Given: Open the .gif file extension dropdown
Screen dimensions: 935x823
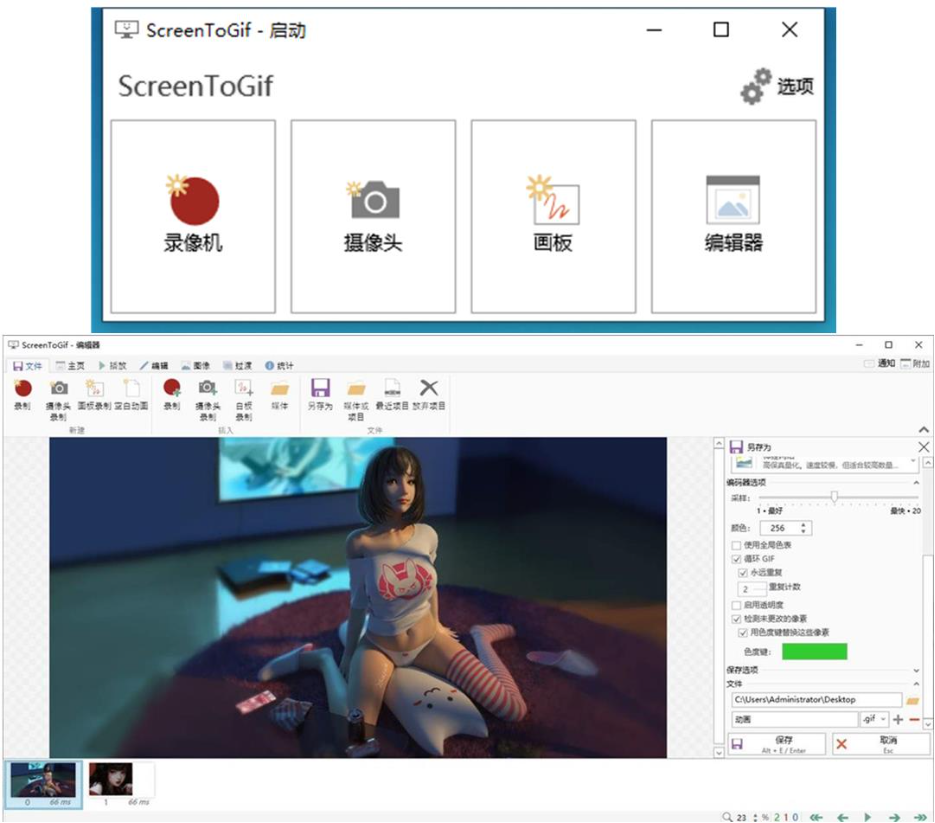Looking at the screenshot, I should pyautogui.click(x=873, y=719).
